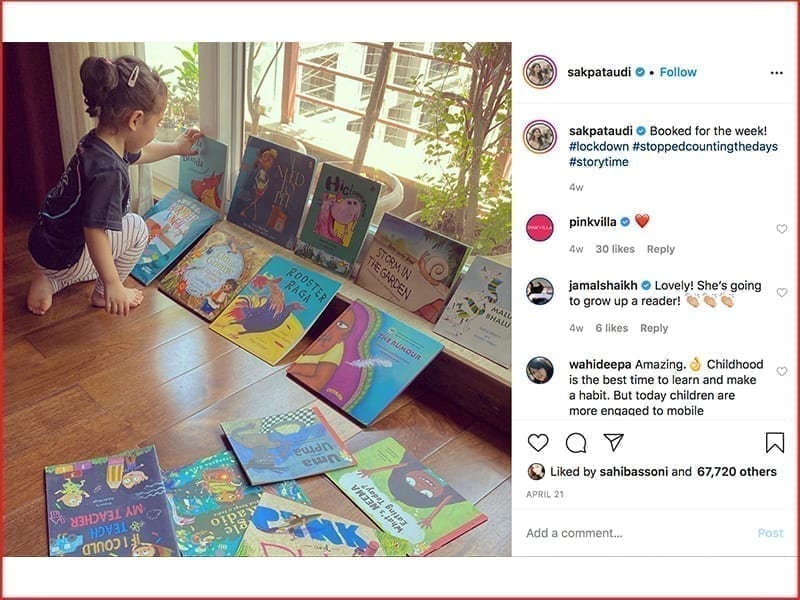Like jamalshaikh's comment with small heart
The width and height of the screenshot is (800, 600).
tap(782, 292)
